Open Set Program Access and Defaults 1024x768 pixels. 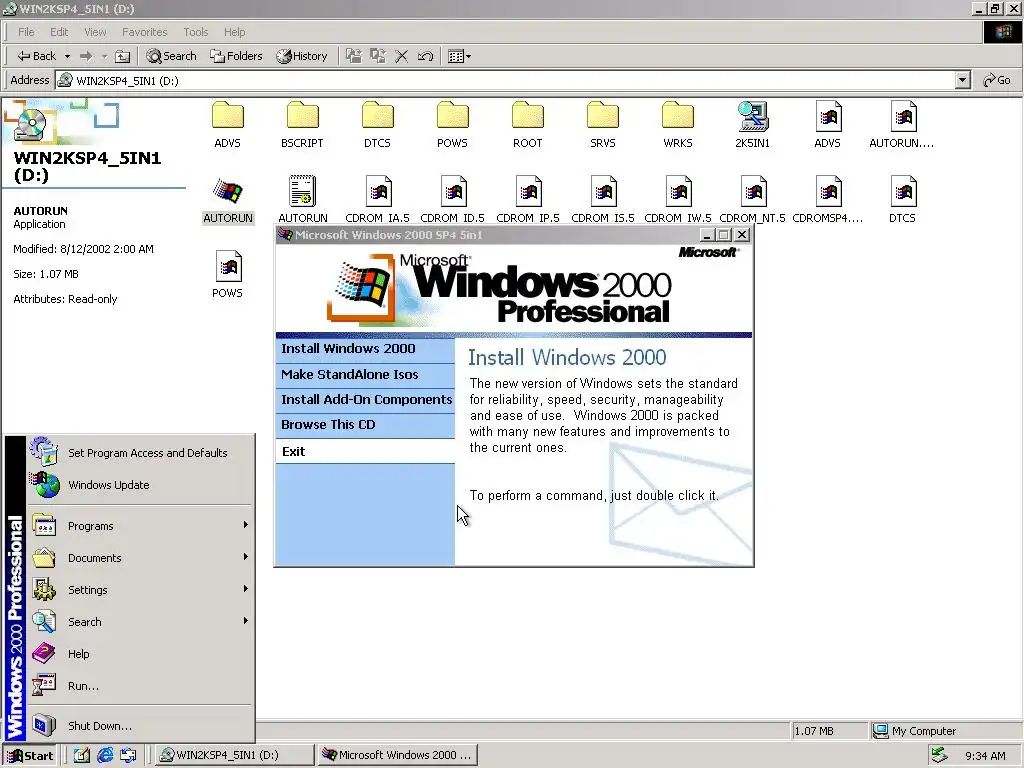click(x=140, y=453)
